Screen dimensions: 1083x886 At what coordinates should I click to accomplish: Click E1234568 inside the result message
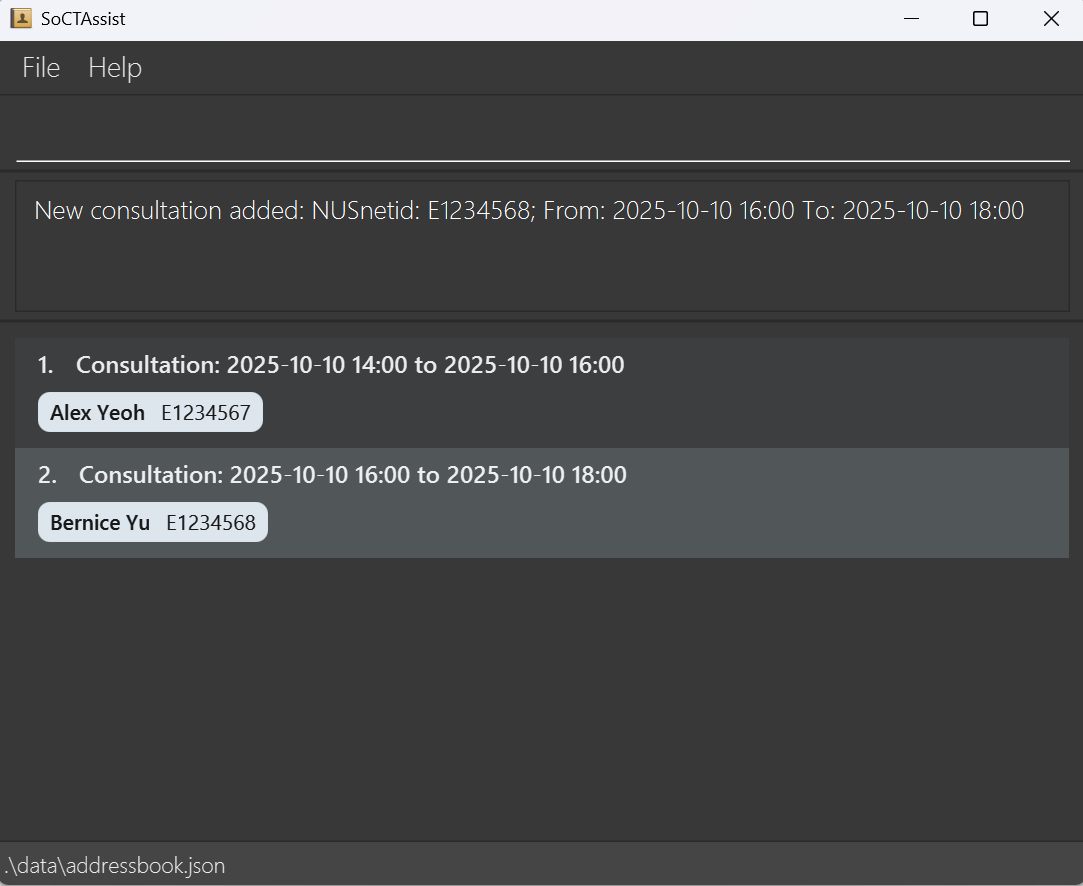point(478,211)
